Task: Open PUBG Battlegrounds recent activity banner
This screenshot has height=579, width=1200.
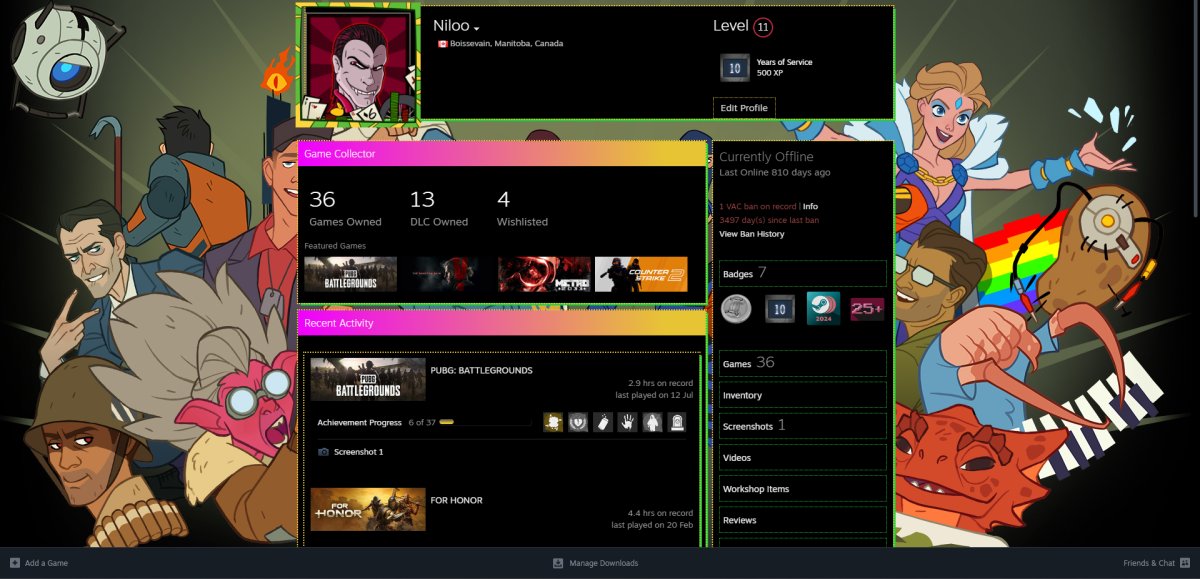Action: pyautogui.click(x=368, y=380)
